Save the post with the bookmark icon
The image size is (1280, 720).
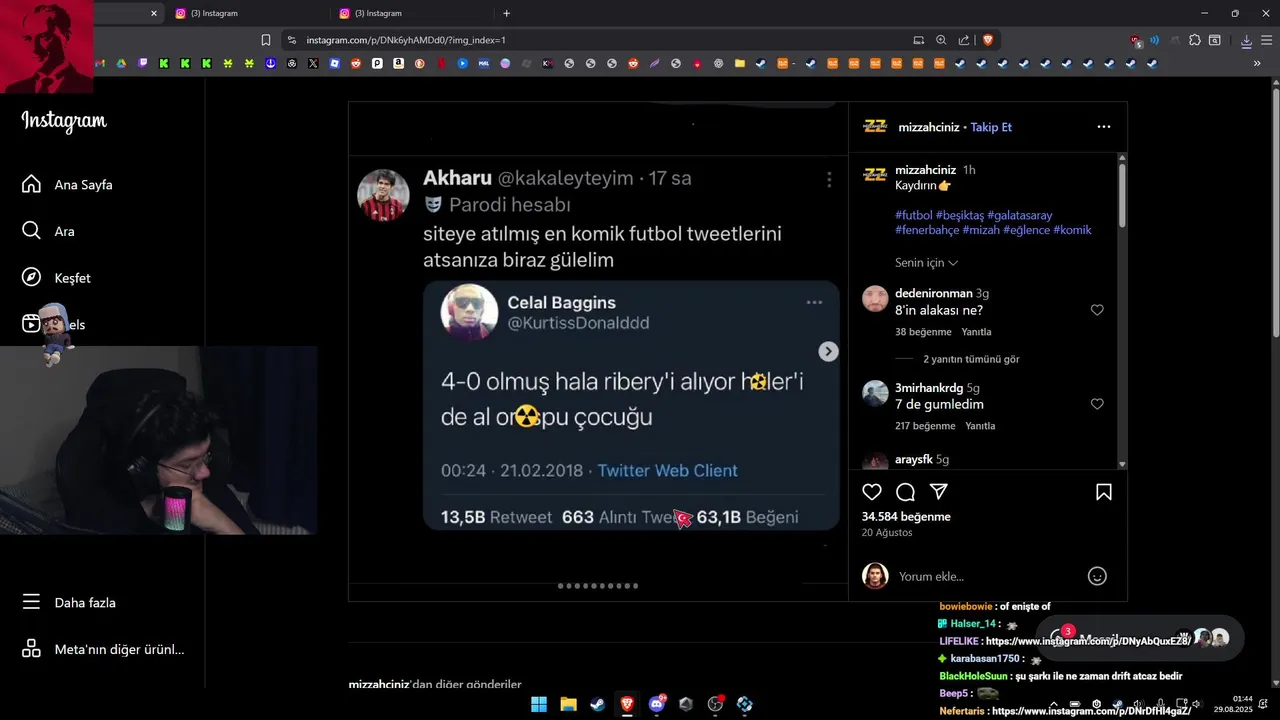[1104, 492]
